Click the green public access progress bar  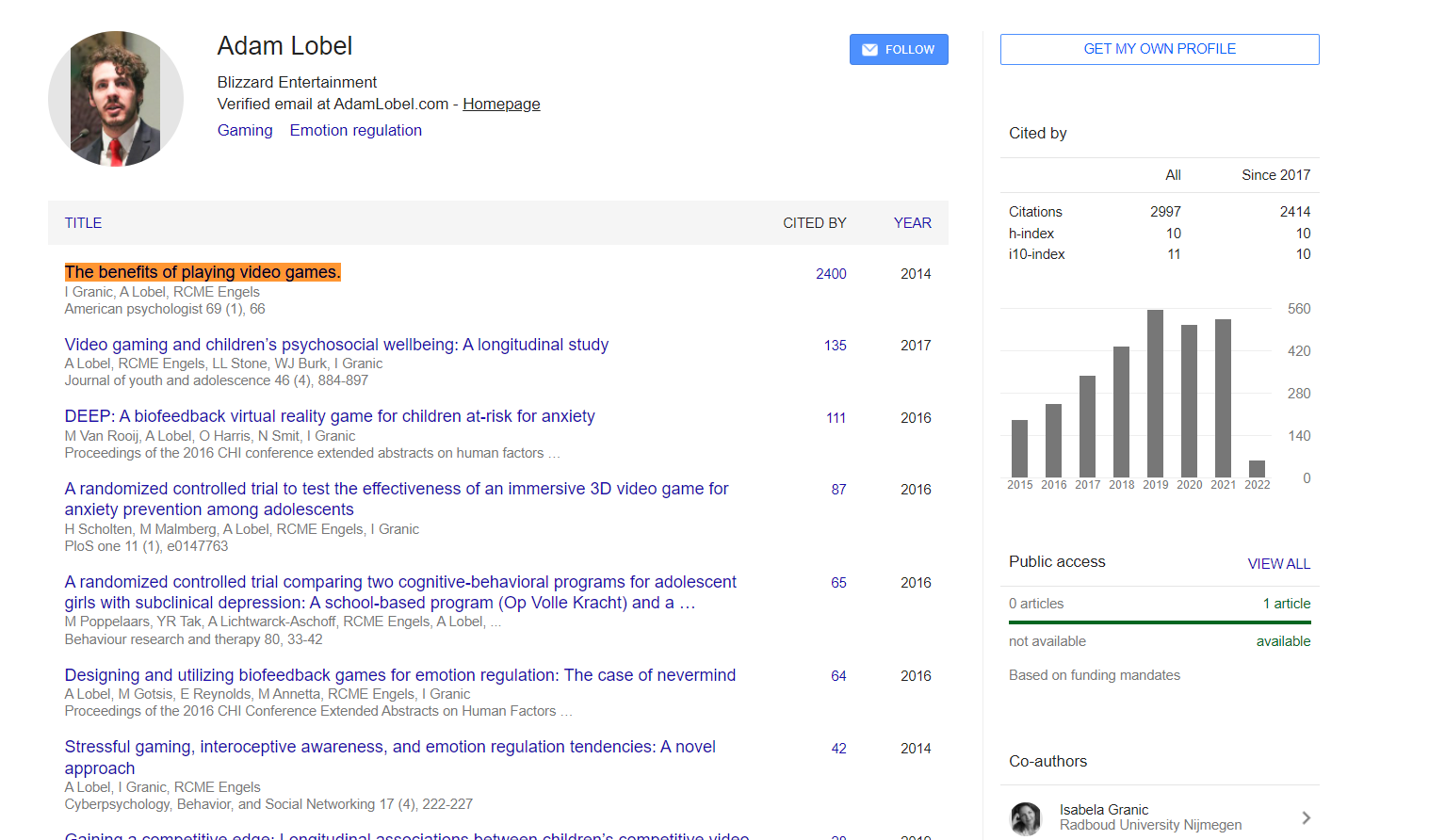[1160, 622]
